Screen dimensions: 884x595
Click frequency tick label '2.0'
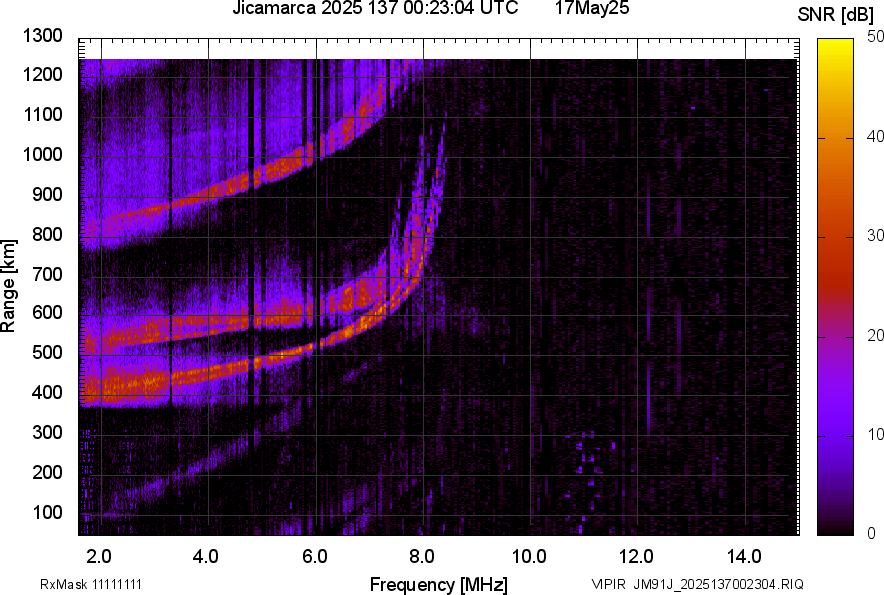pos(99,557)
